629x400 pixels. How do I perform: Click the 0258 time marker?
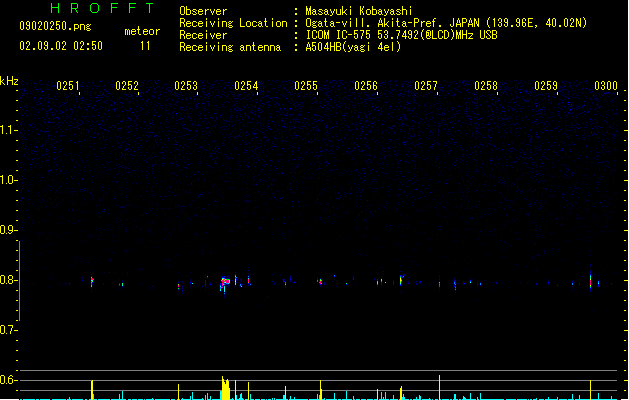point(486,86)
